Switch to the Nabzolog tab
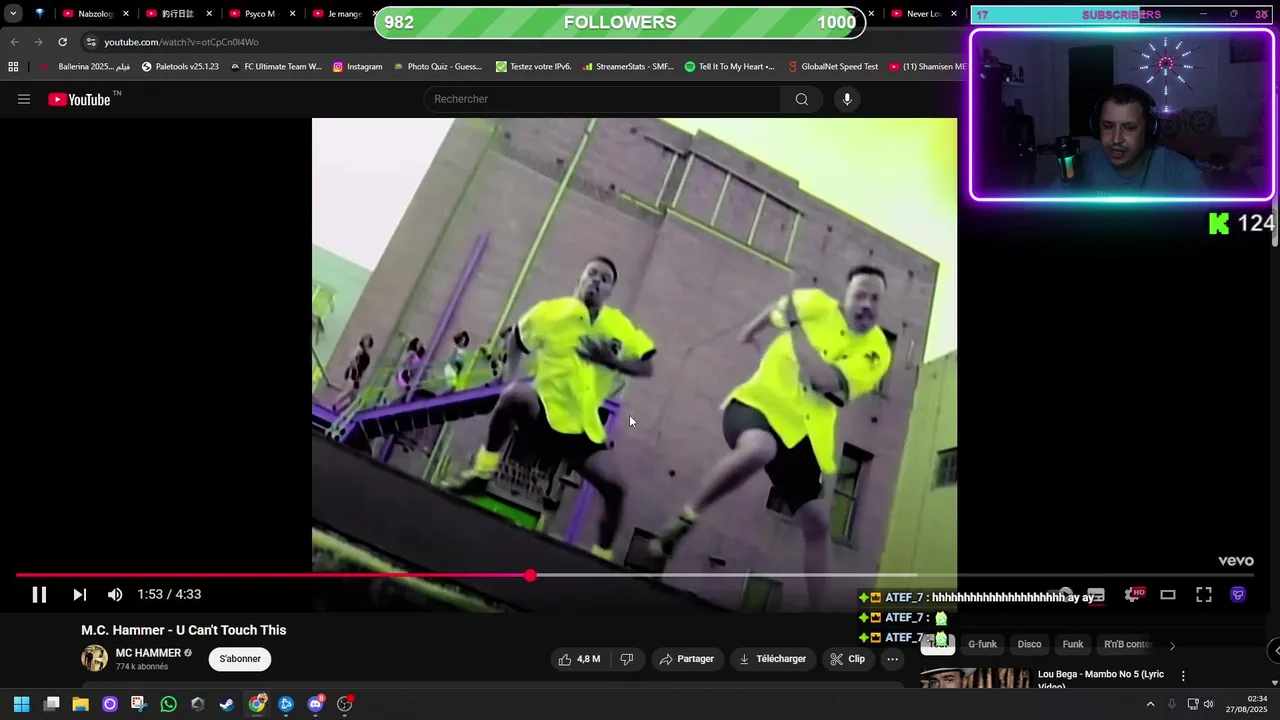The width and height of the screenshot is (1280, 720). pyautogui.click(x=96, y=14)
